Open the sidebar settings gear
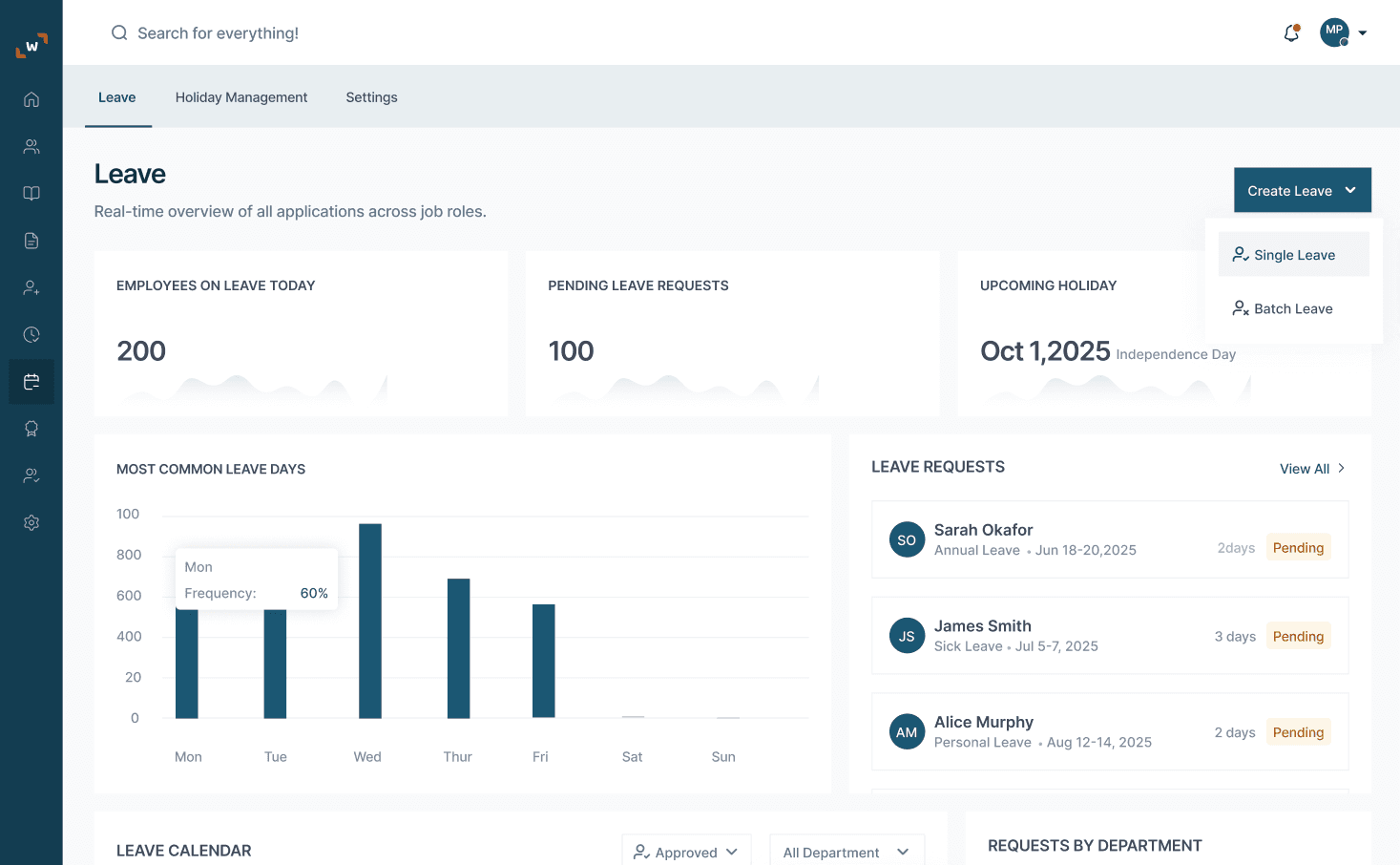The height and width of the screenshot is (865, 1400). pos(31,522)
